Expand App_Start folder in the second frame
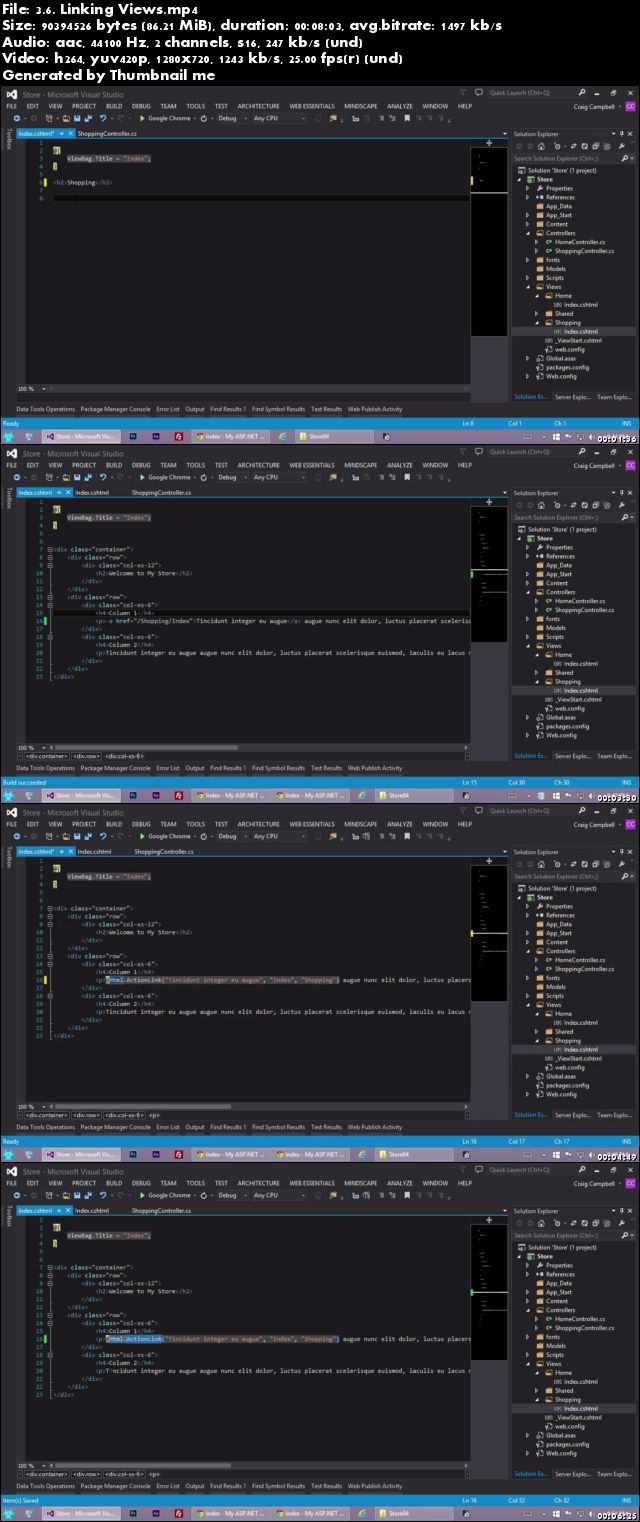 tap(529, 574)
